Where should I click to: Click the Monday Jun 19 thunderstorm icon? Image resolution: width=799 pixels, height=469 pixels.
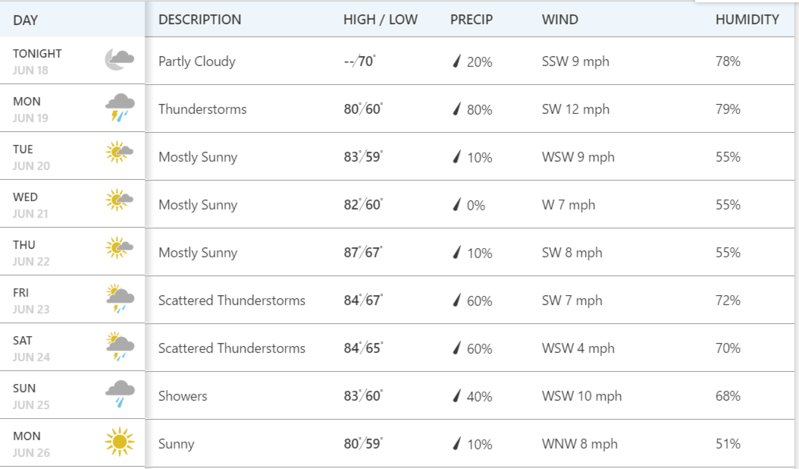(x=120, y=107)
